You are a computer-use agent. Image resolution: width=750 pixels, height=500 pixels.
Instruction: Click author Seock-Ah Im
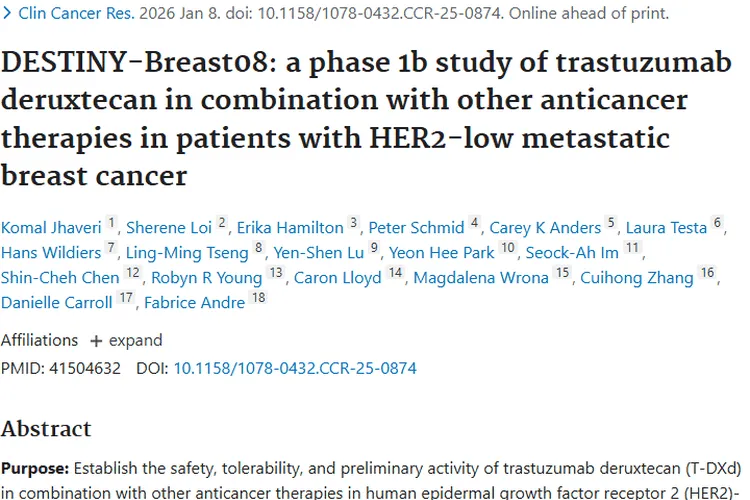(572, 252)
